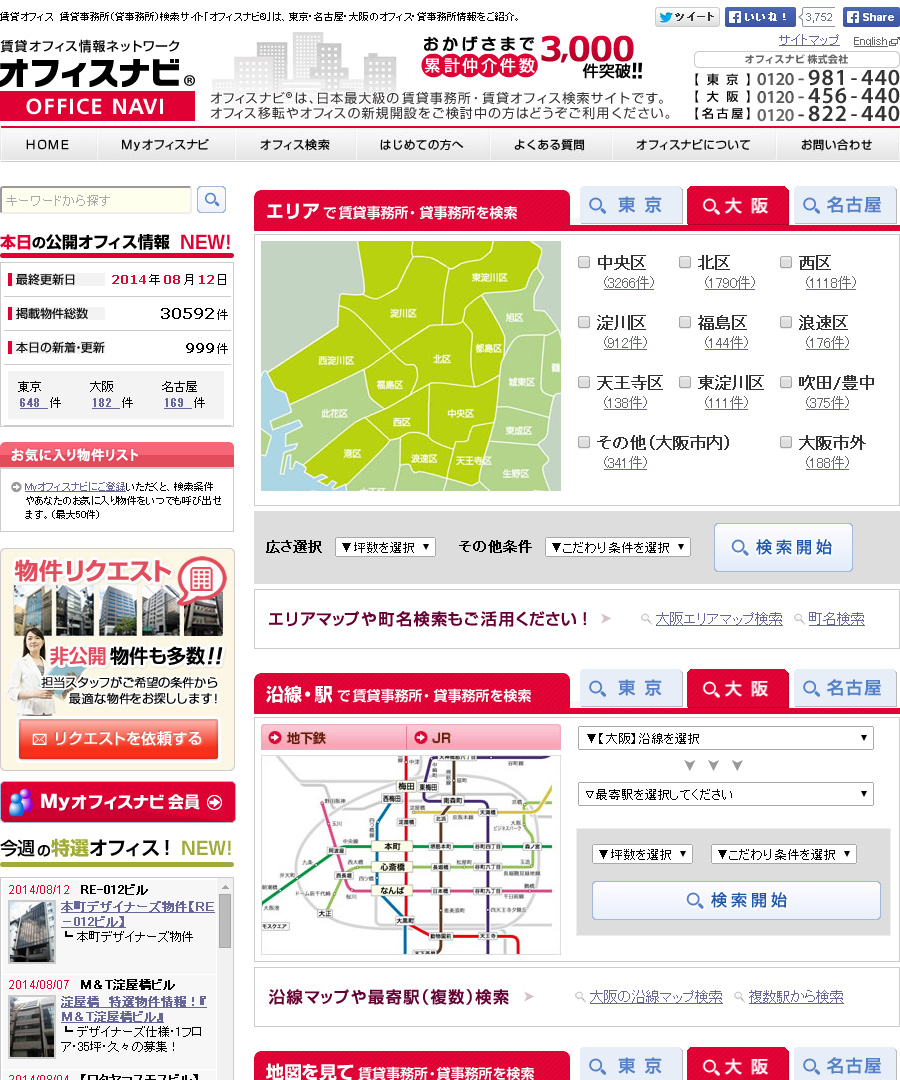Image resolution: width=900 pixels, height=1080 pixels.
Task: Open the 大阪エリアマップ検索 link
Action: 719,619
